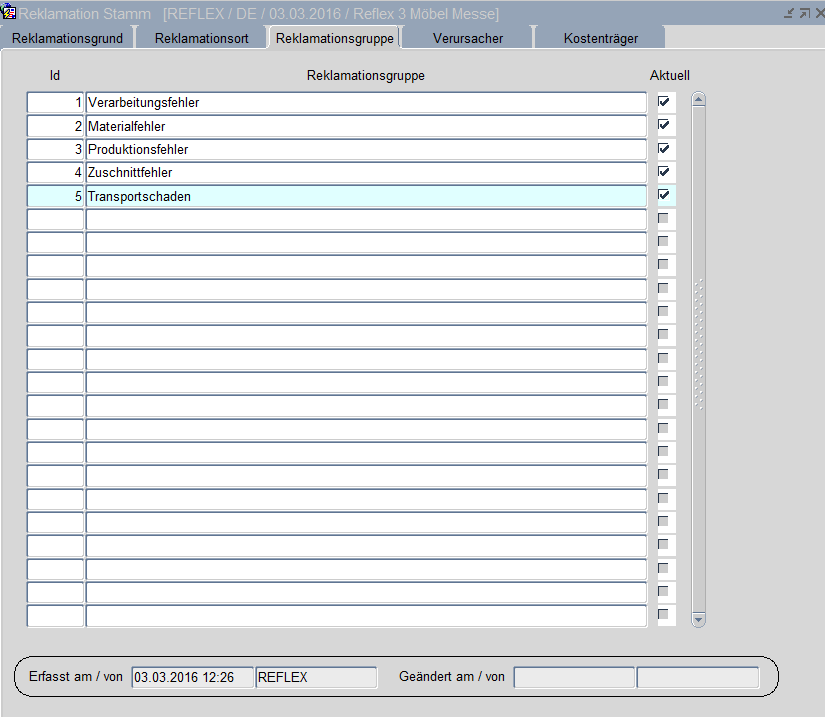
Task: Click the first empty Reklamationsgruppe row
Action: 366,219
